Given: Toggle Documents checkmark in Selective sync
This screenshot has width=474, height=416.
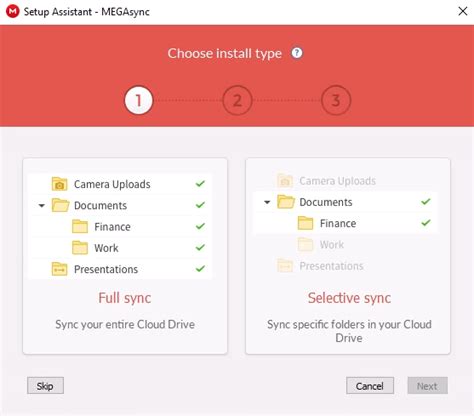Looking at the screenshot, I should click(x=426, y=202).
